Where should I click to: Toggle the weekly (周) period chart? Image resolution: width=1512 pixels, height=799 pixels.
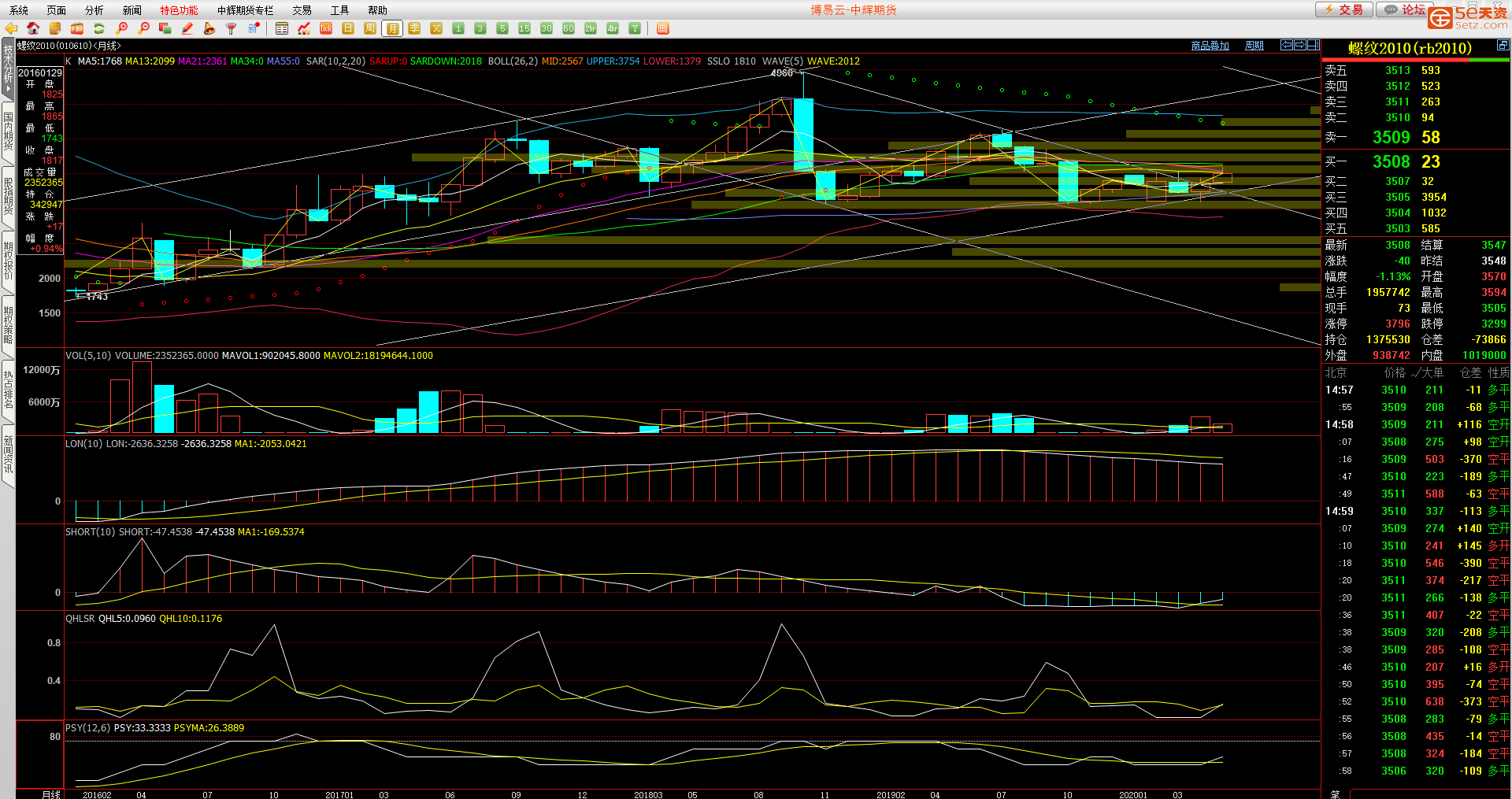(370, 28)
